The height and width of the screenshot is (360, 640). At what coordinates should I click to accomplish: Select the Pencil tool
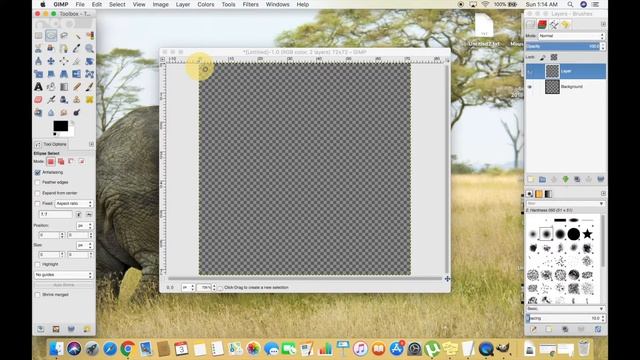tap(77, 87)
